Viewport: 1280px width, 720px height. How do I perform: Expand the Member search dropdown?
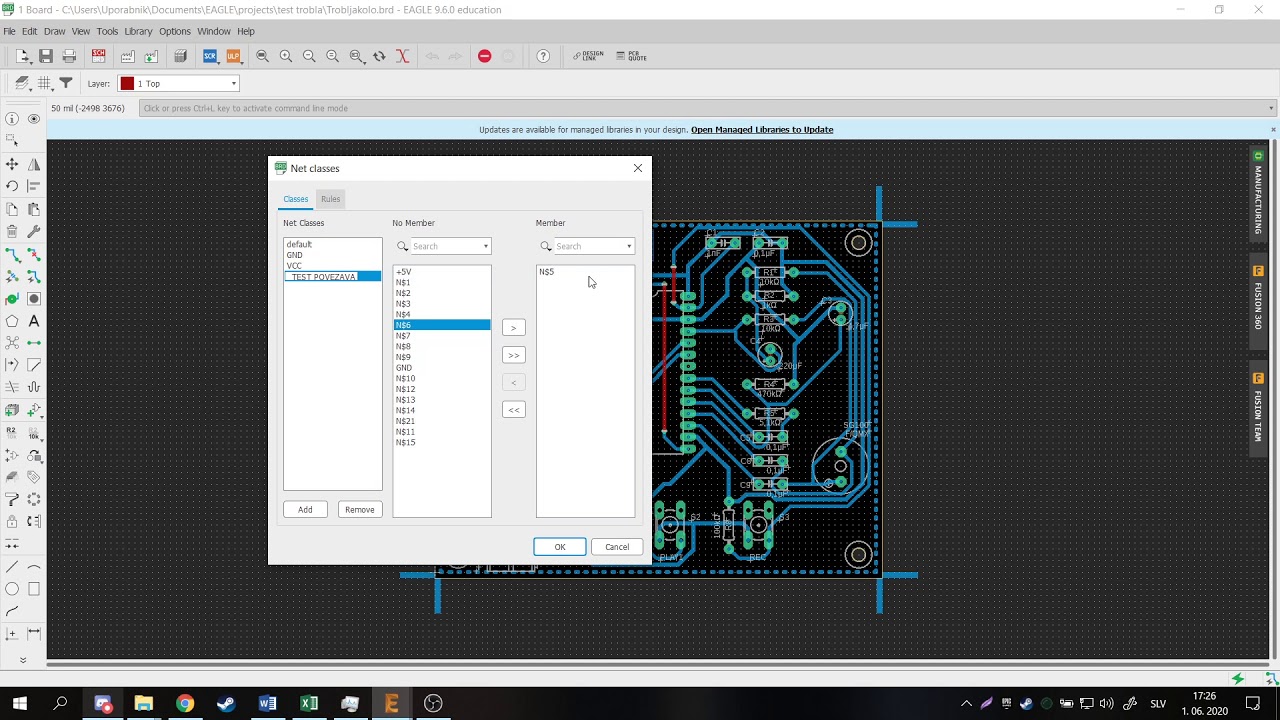click(629, 246)
